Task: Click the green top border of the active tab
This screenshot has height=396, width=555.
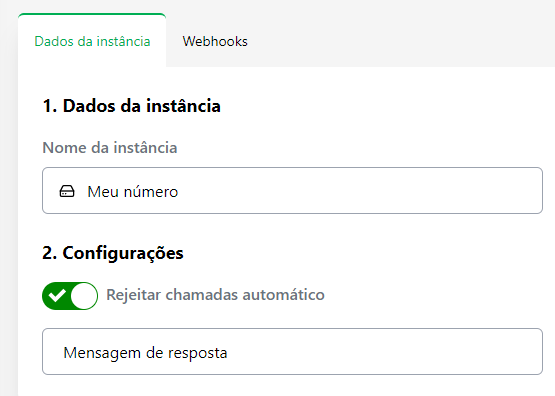Action: coord(92,15)
